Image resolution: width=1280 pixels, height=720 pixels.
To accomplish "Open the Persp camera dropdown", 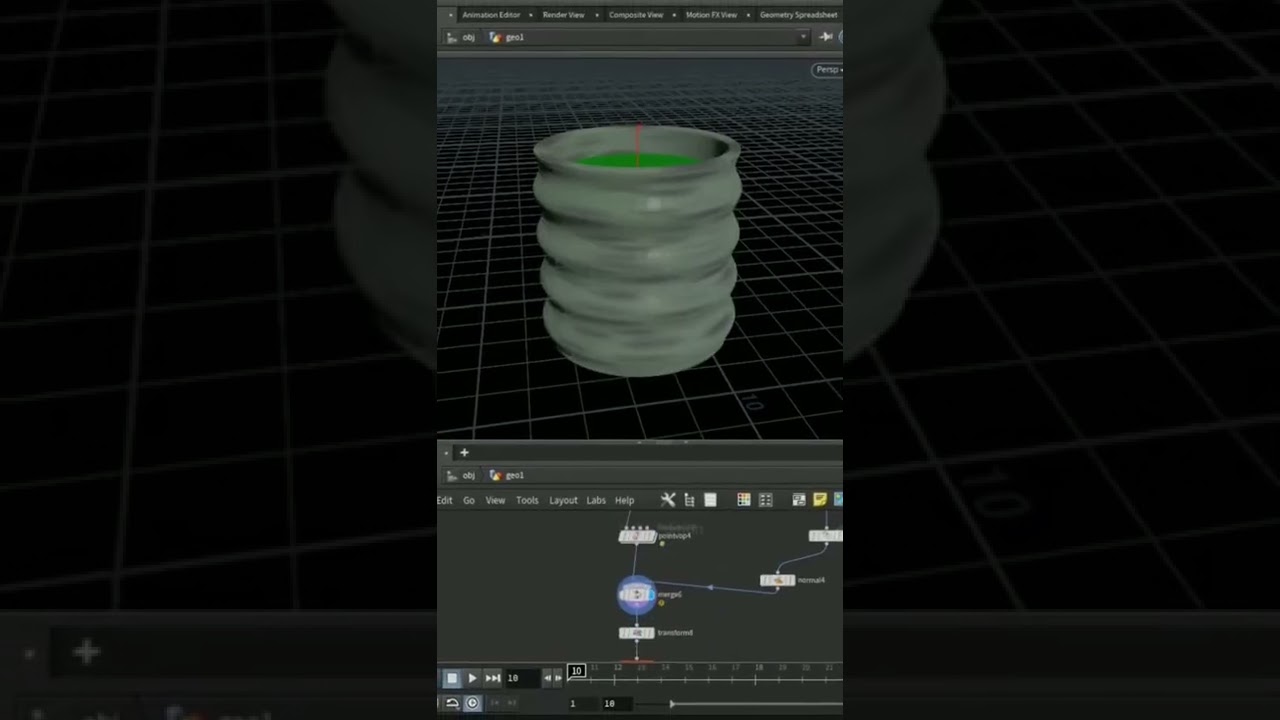I will 828,70.
